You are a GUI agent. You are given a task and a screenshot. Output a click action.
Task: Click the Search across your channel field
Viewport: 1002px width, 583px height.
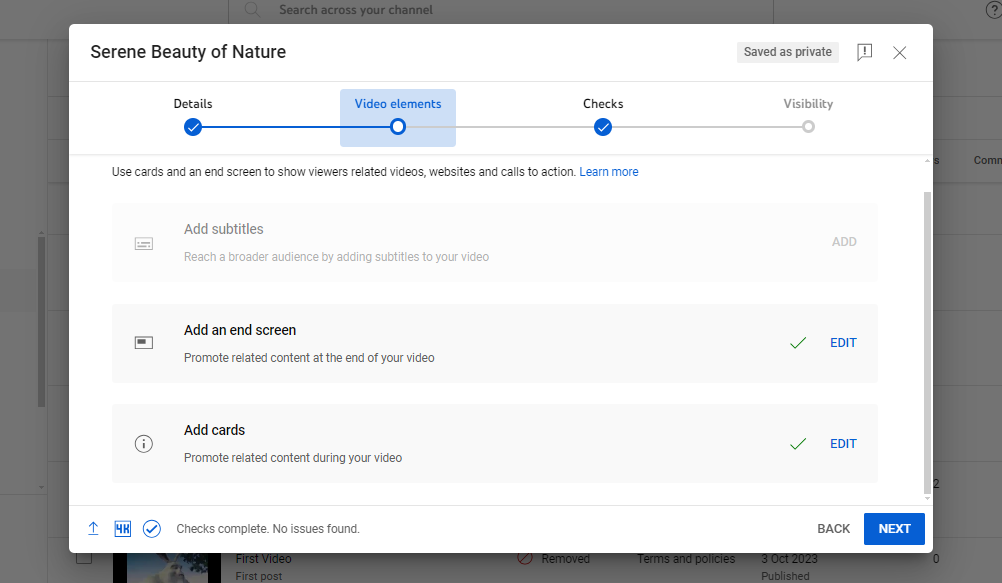coord(500,10)
